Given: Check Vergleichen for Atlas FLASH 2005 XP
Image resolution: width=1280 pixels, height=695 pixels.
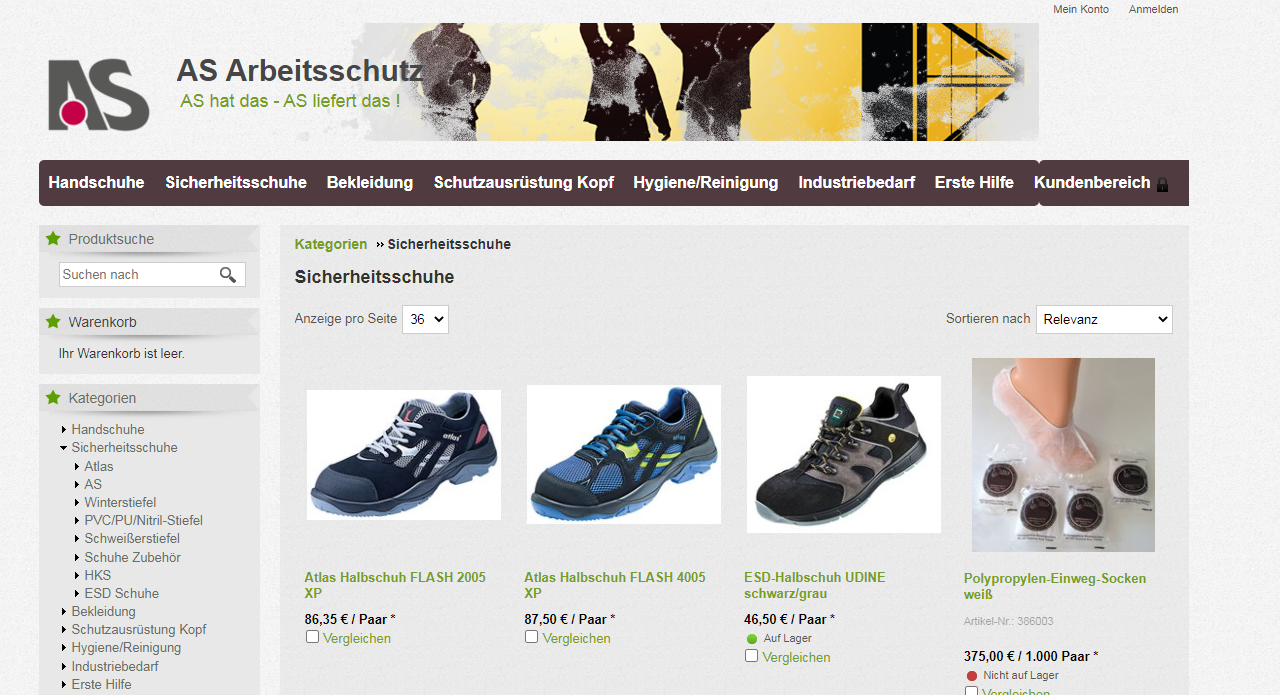Looking at the screenshot, I should click(x=312, y=637).
